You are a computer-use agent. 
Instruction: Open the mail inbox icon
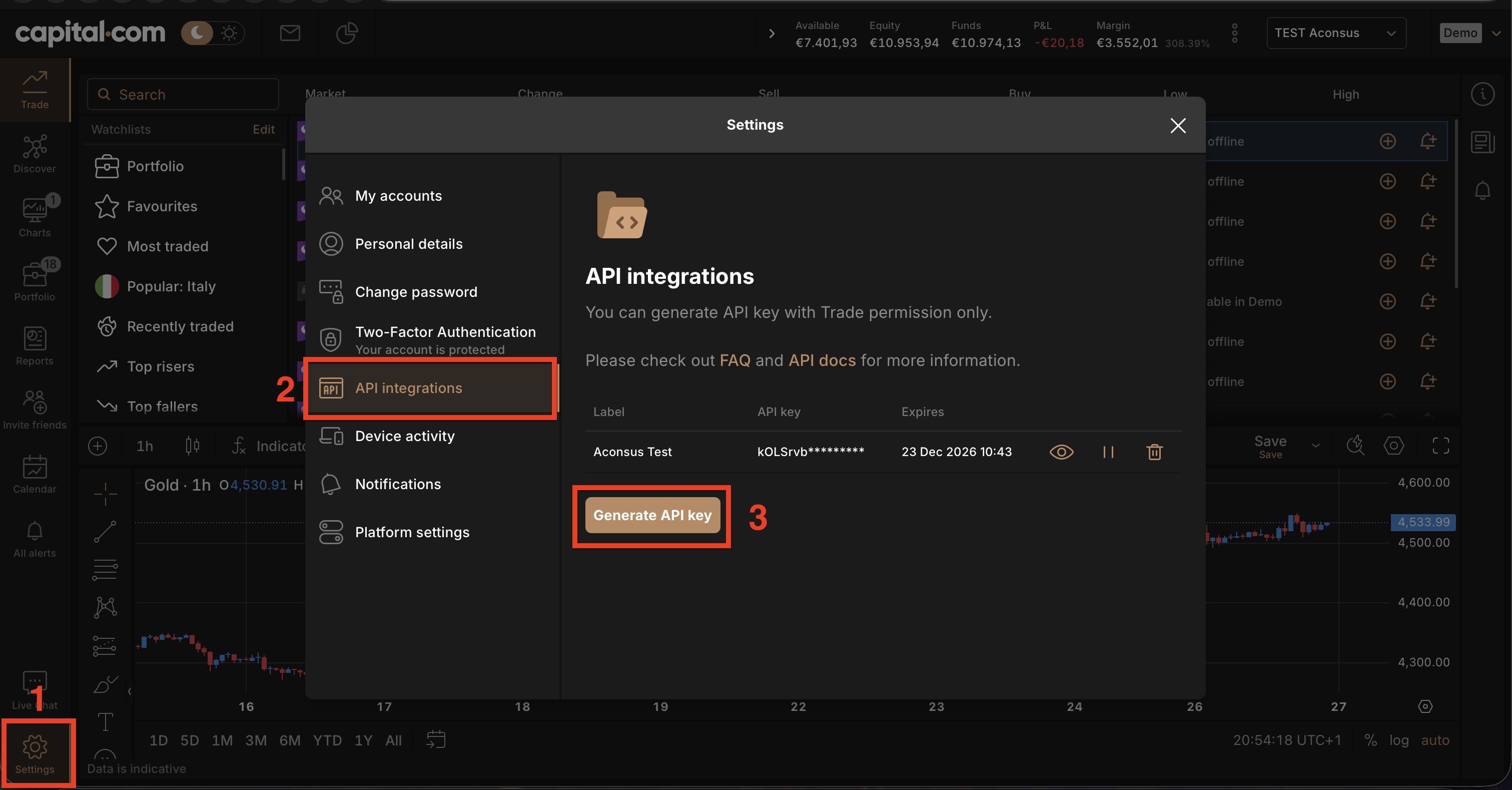pos(290,34)
